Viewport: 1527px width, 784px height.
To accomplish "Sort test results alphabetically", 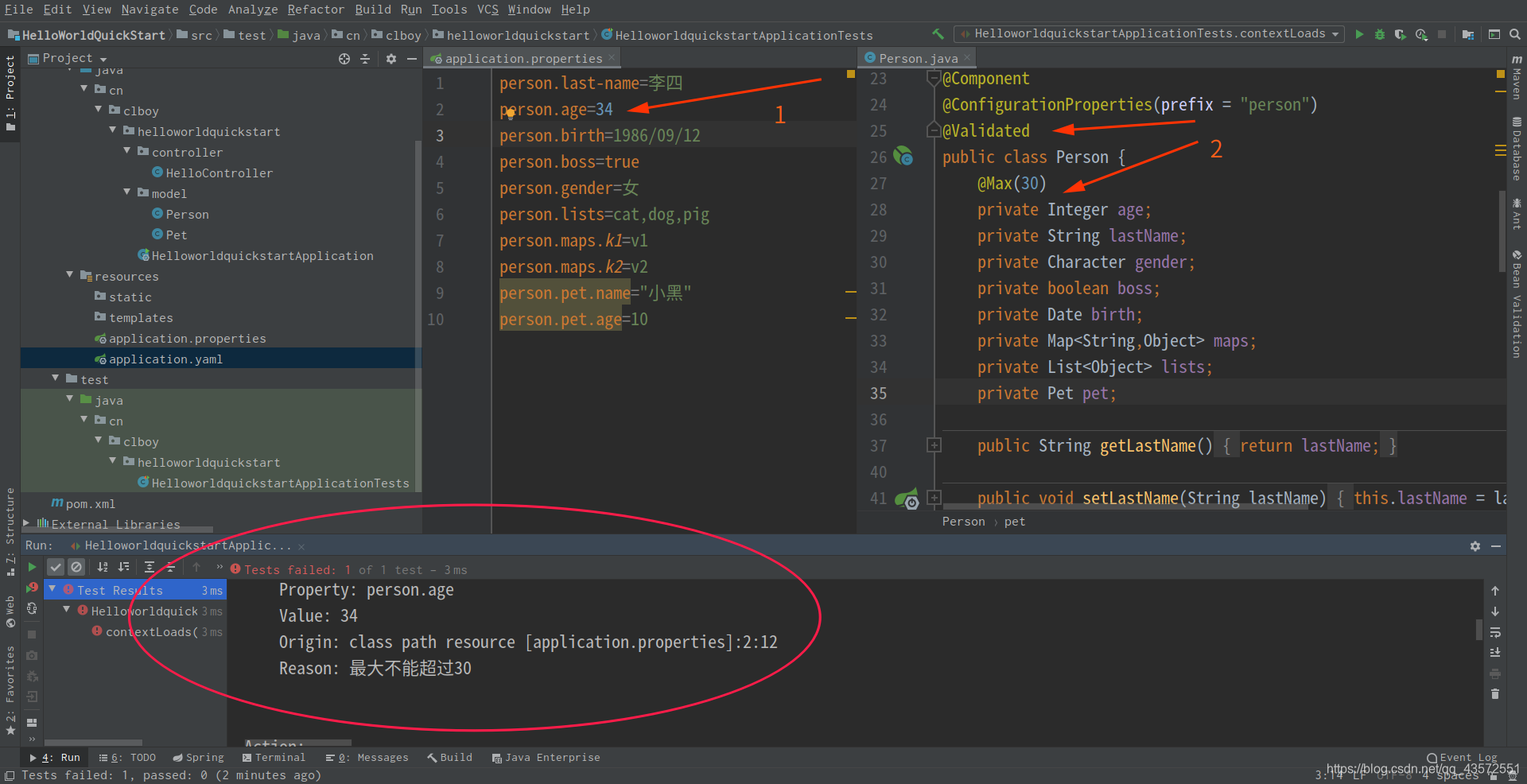I will pyautogui.click(x=103, y=567).
